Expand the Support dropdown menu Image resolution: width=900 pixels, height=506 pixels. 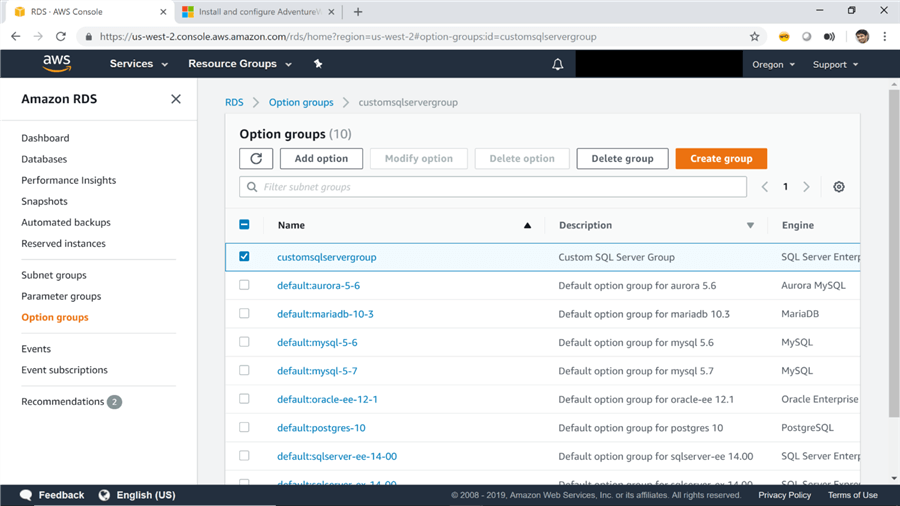[x=835, y=64]
